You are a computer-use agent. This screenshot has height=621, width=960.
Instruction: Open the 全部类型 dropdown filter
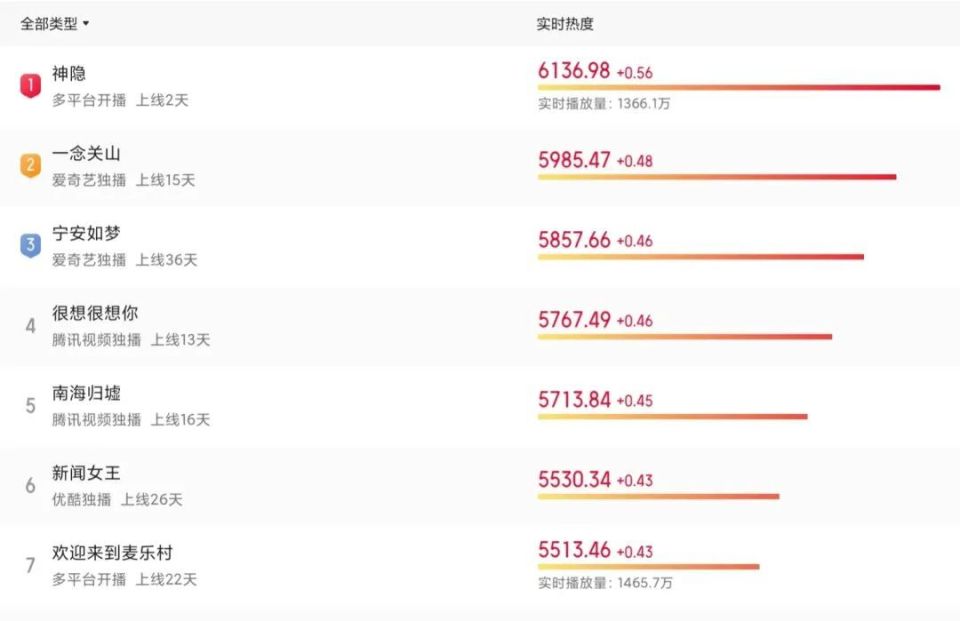54,24
